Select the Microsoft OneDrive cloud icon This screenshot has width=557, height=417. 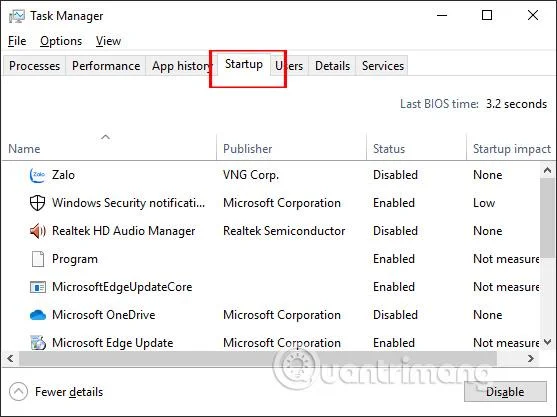(x=38, y=315)
